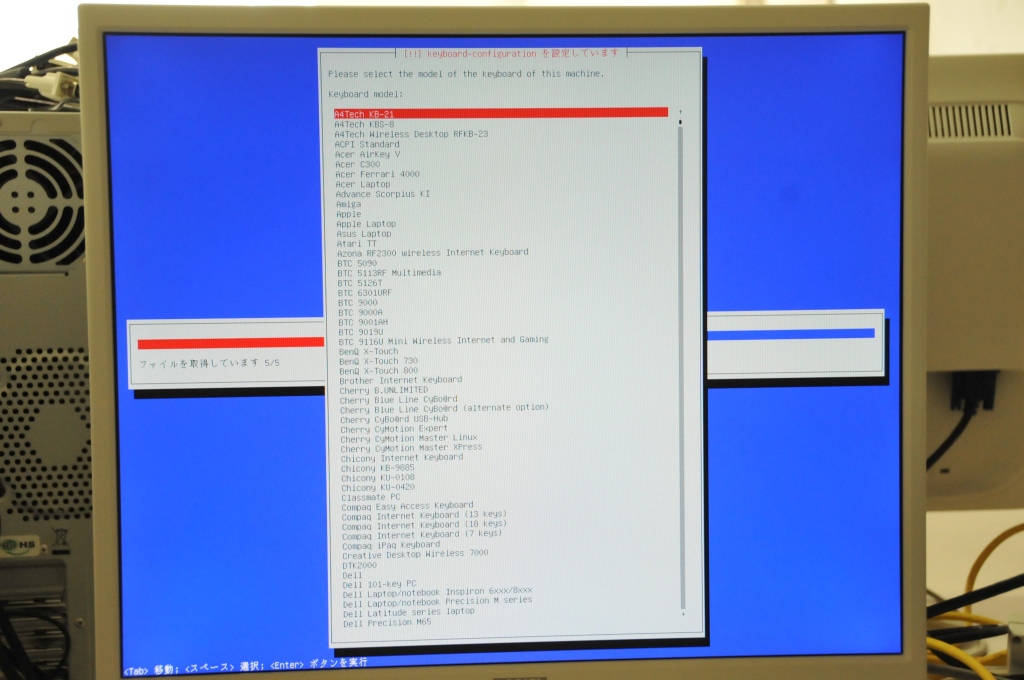The image size is (1024, 680).
Task: Select Creative Desktop Wireless 7000
Action: pos(415,553)
